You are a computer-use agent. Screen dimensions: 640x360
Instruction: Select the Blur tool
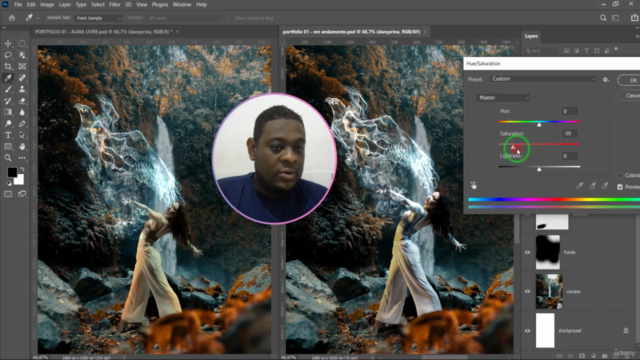22,112
